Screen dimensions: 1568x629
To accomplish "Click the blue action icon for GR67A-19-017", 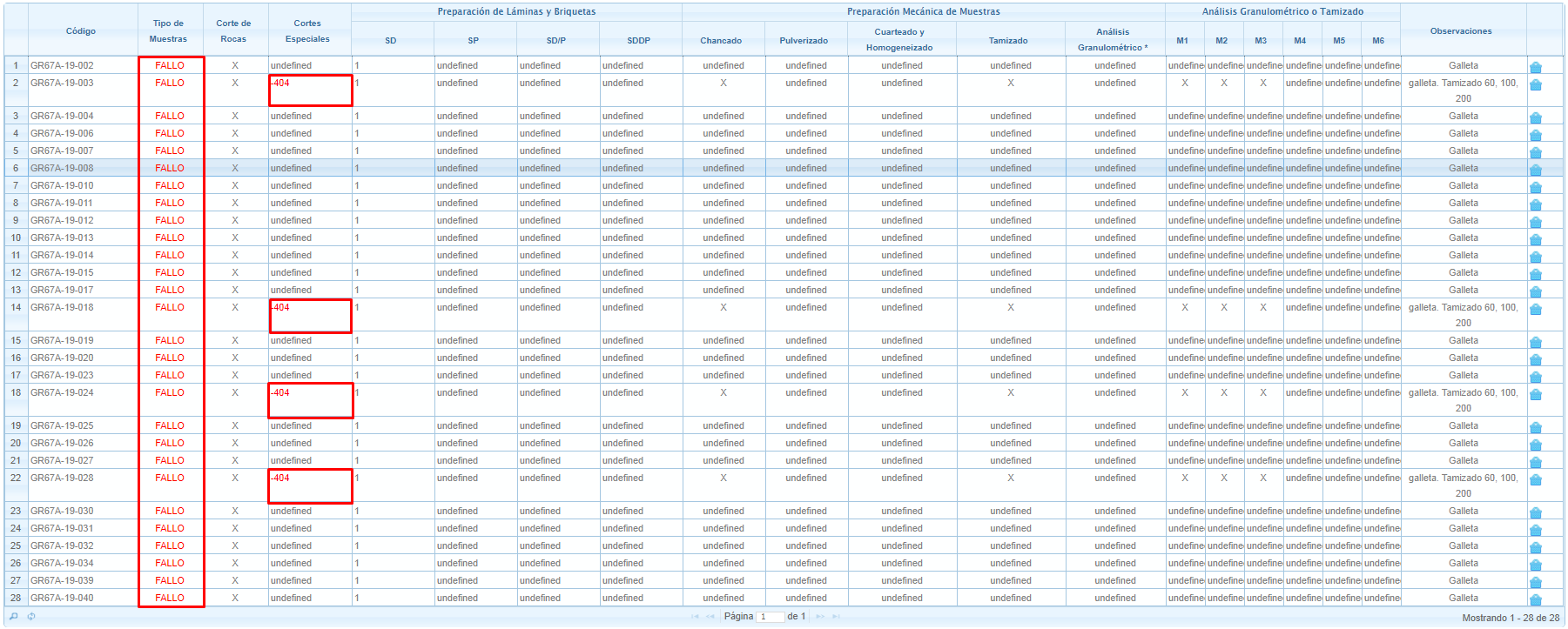I will pos(1536,291).
